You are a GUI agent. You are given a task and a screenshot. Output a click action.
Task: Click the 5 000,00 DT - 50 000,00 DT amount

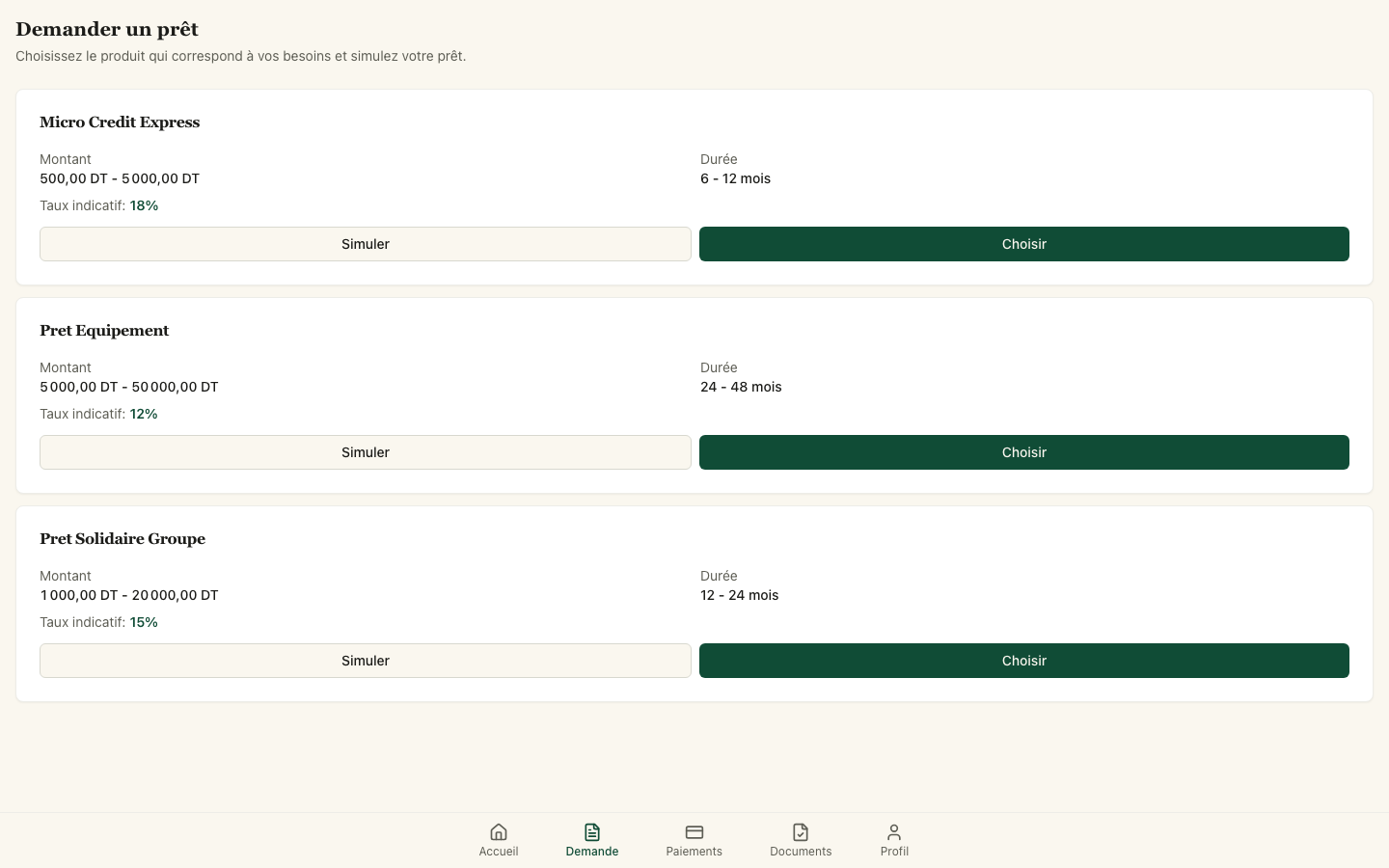tap(129, 387)
